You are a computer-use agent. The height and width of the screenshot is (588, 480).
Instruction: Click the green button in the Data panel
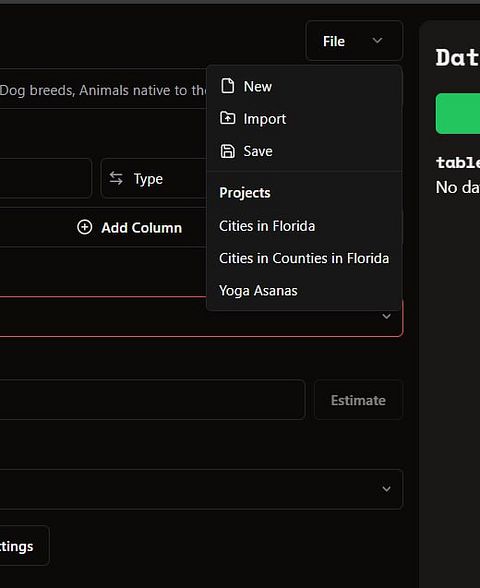458,113
